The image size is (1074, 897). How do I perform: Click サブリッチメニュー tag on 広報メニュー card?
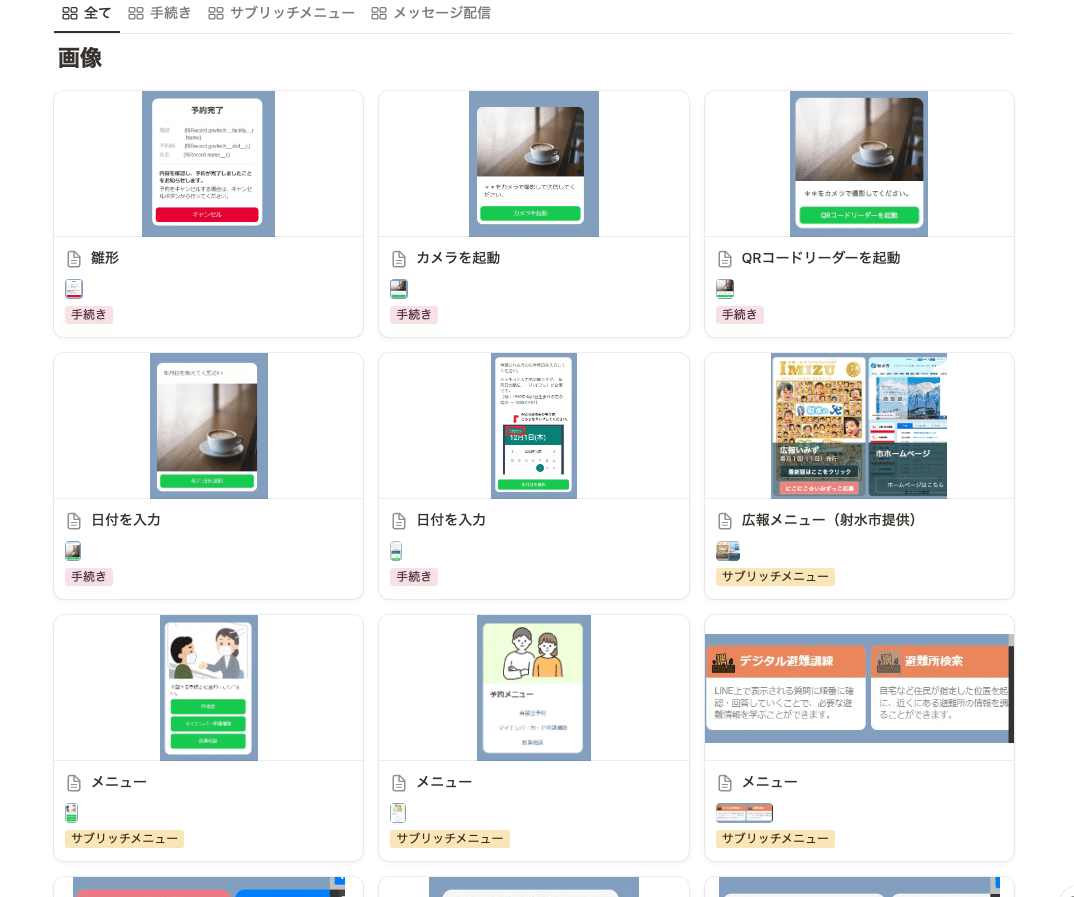(x=775, y=577)
